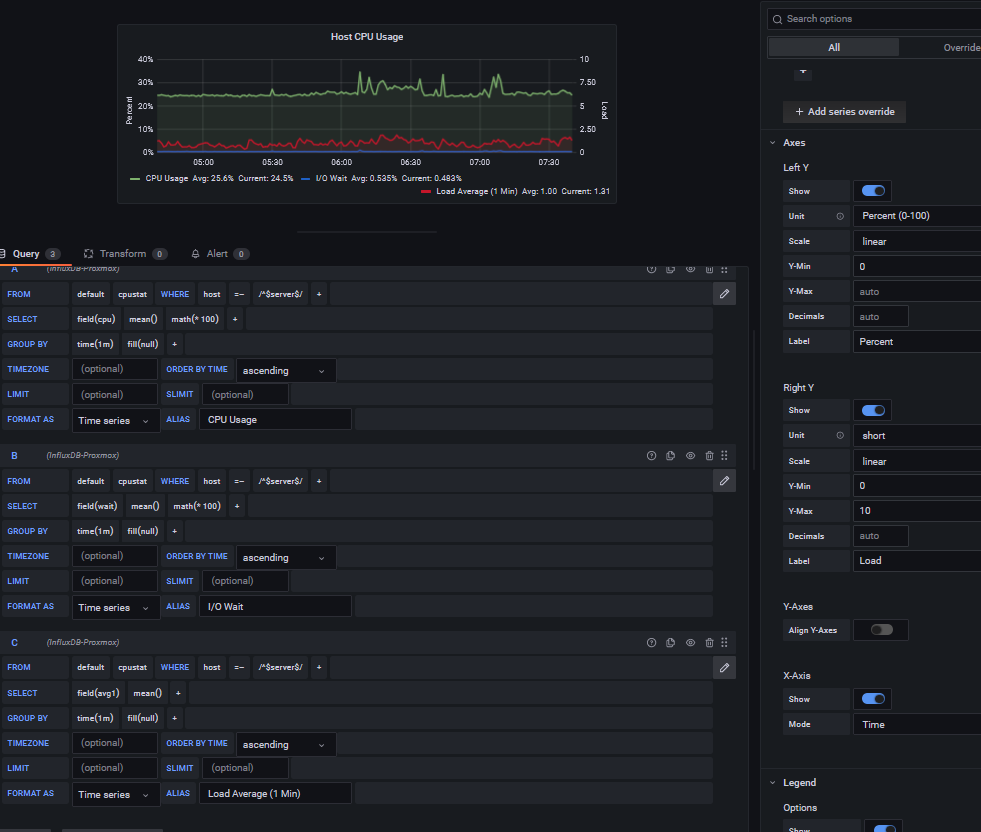981x832 pixels.
Task: Click pencil icon in query C FROM row
Action: [724, 667]
